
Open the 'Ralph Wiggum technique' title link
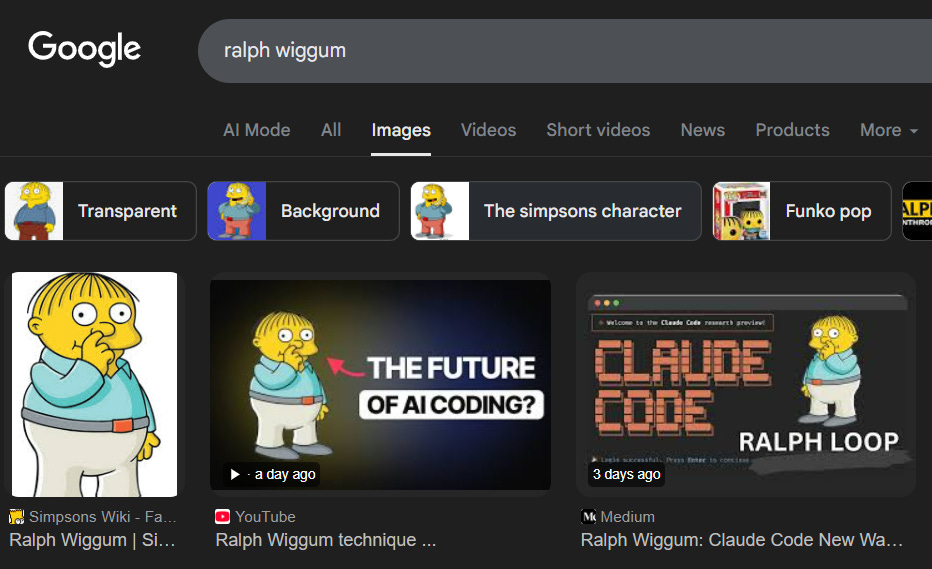326,540
